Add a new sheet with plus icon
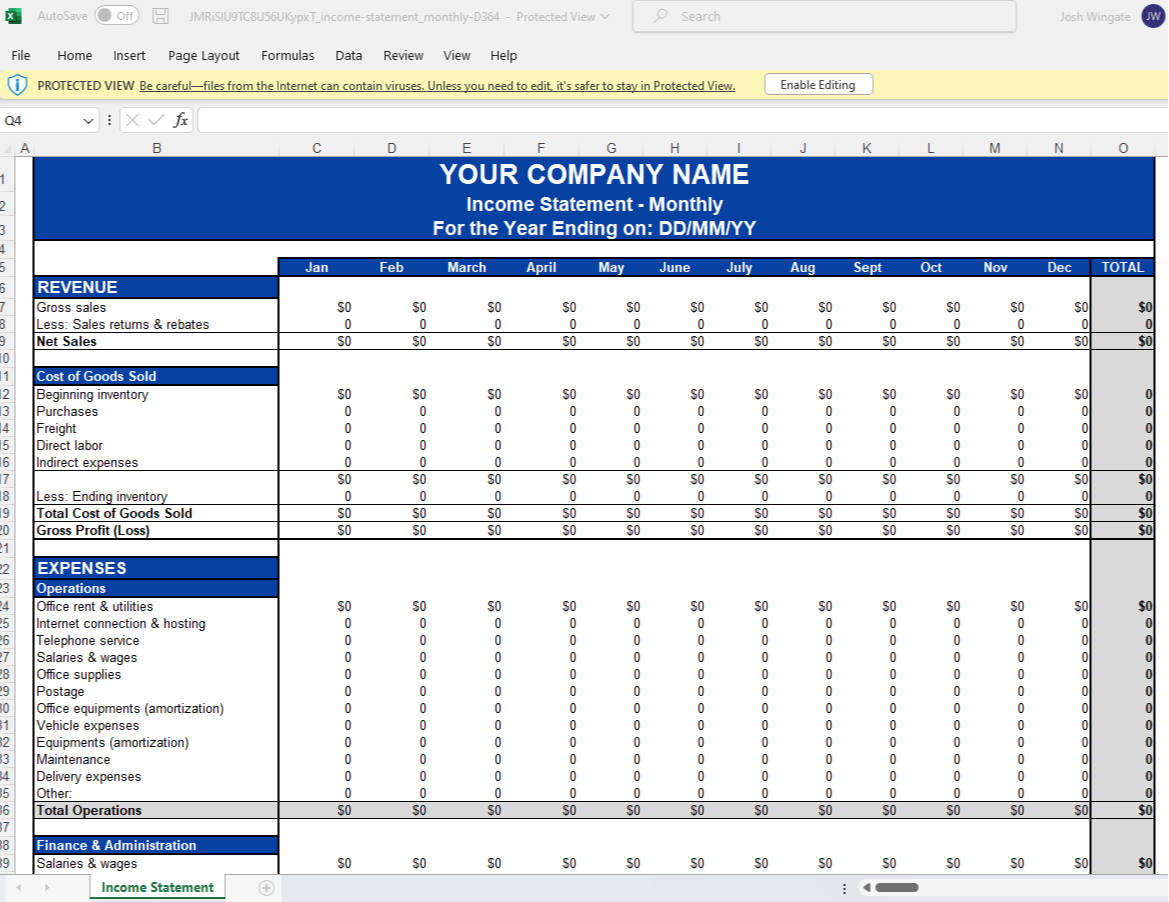This screenshot has width=1169, height=902. [266, 888]
